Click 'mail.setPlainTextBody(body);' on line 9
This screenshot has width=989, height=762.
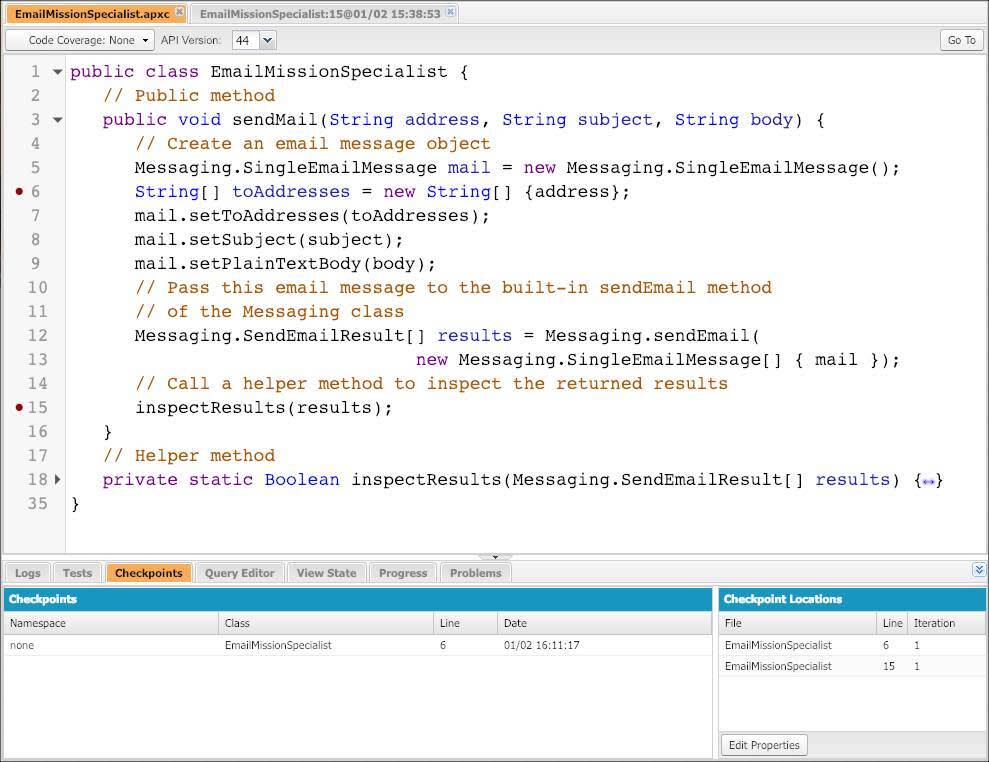point(284,264)
